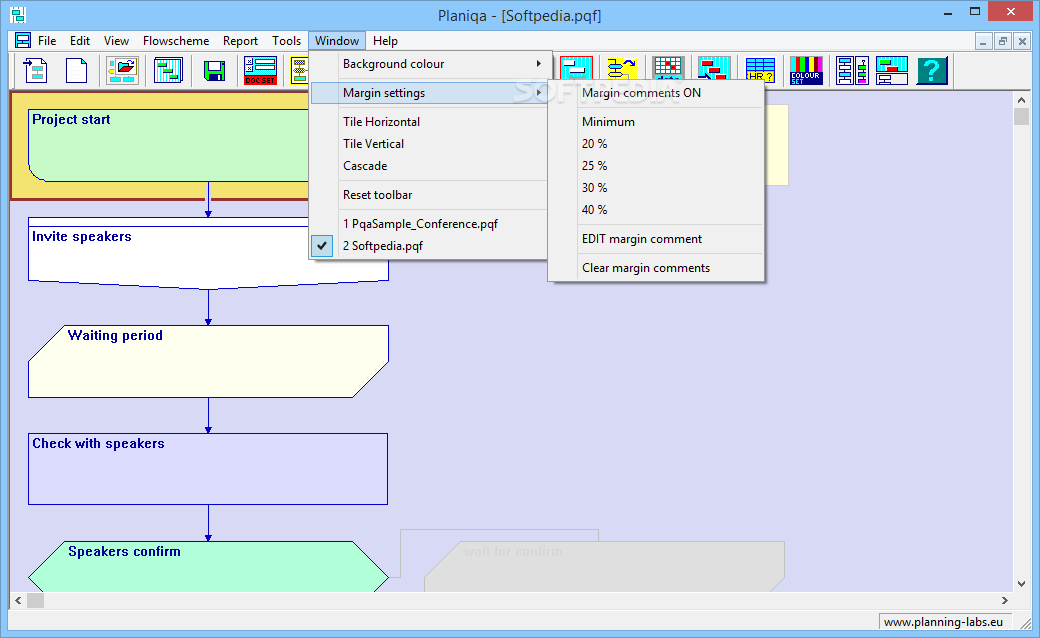1040x638 pixels.
Task: Open the File menu
Action: point(46,40)
